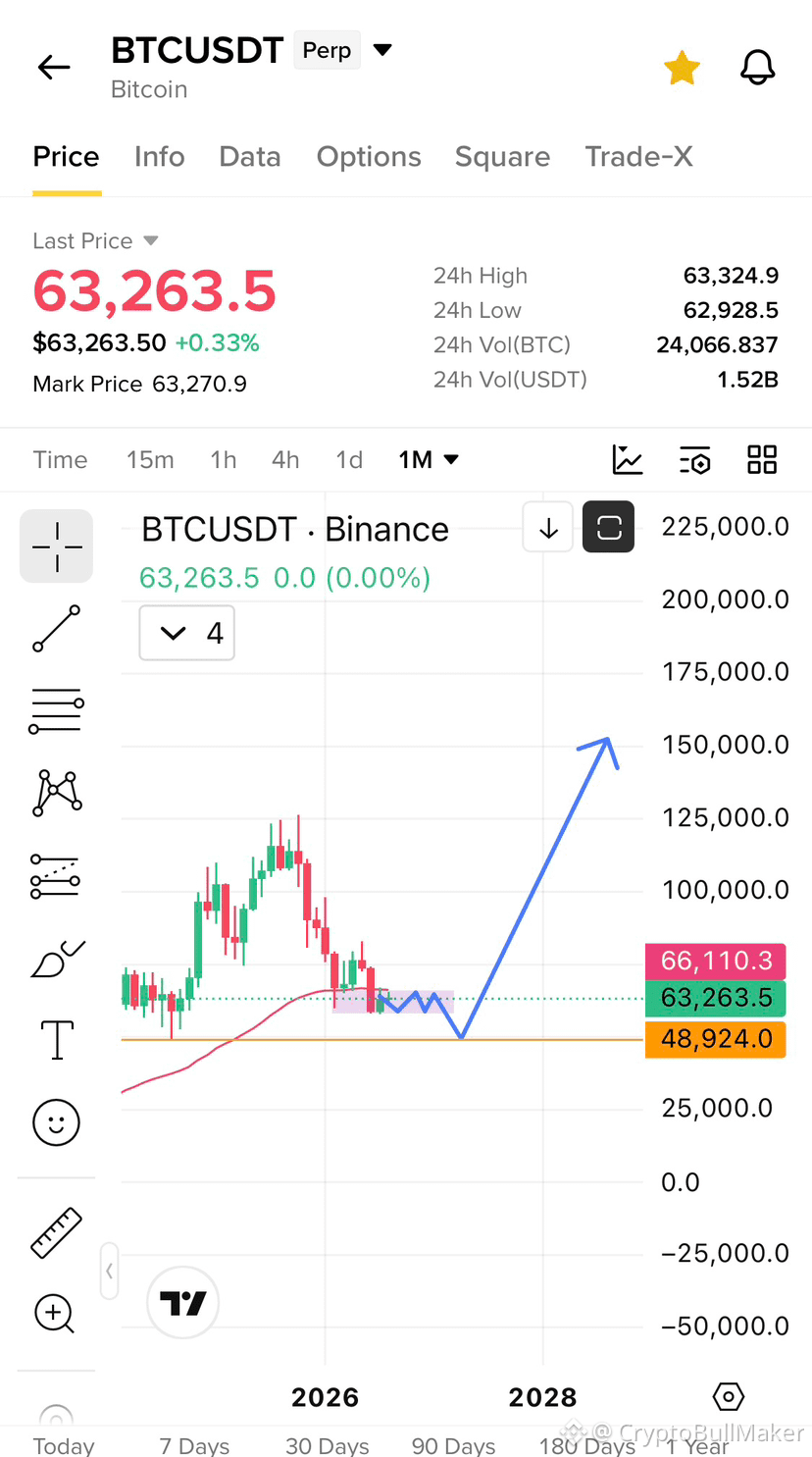
Task: Open chart settings hexagon icon
Action: (x=729, y=1396)
